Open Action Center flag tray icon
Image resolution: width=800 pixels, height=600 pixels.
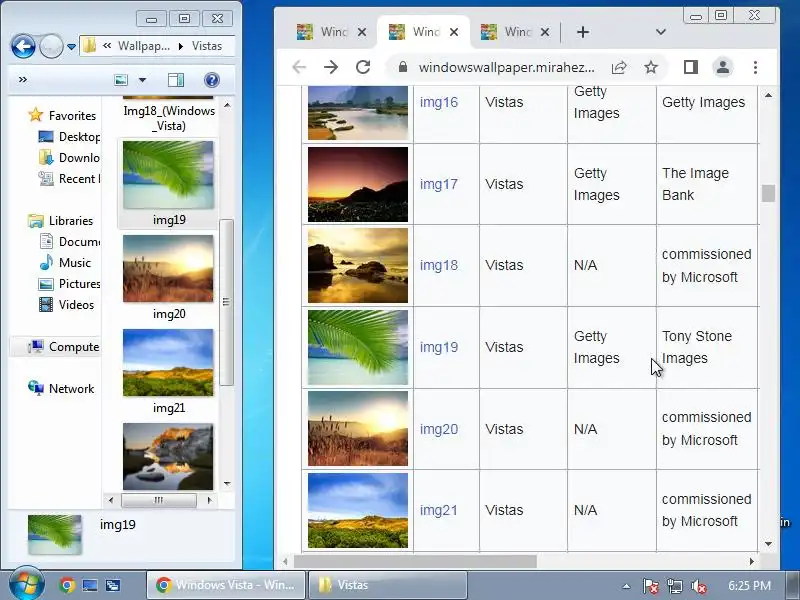[650, 586]
